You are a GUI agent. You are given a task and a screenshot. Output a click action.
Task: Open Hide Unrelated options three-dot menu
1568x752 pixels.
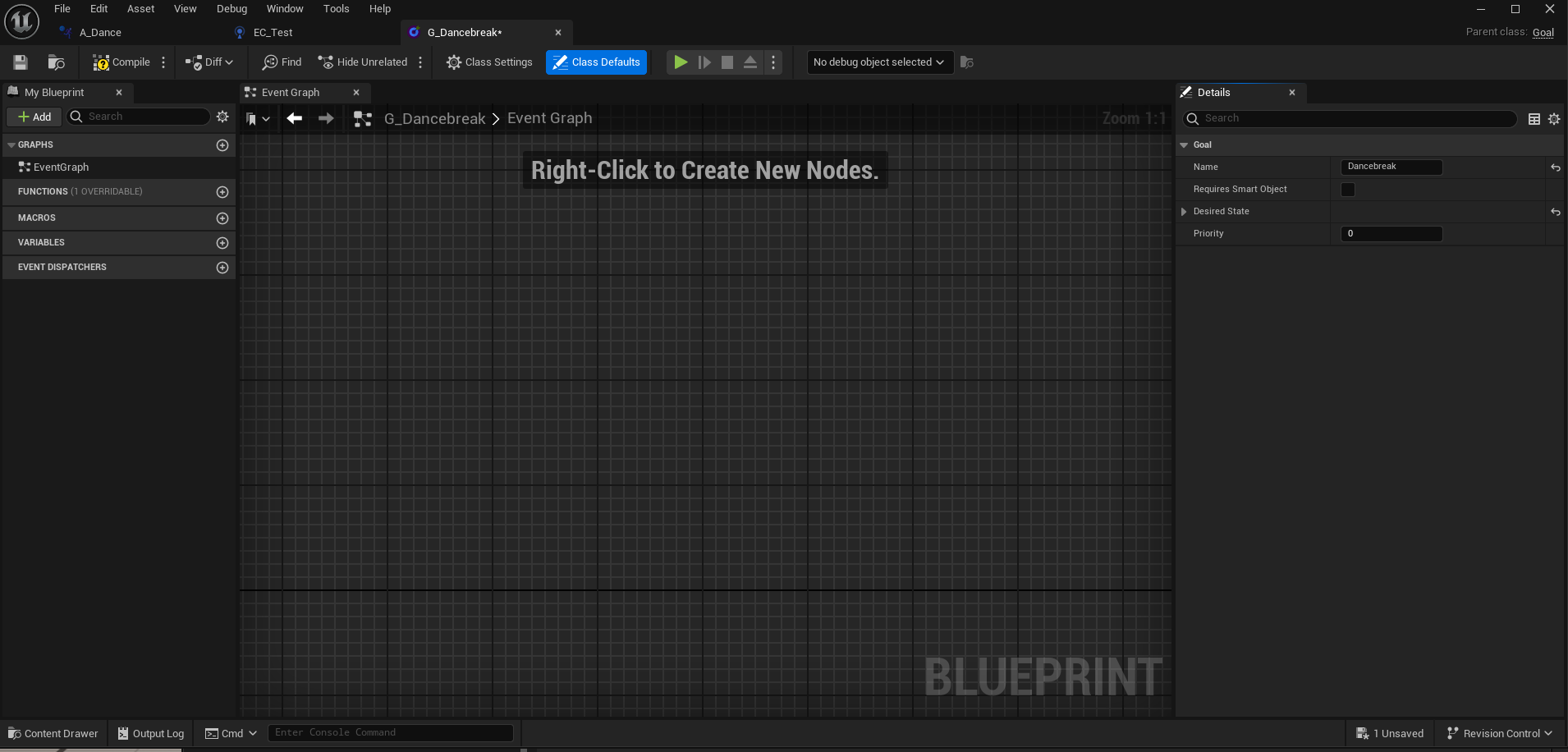[x=420, y=62]
